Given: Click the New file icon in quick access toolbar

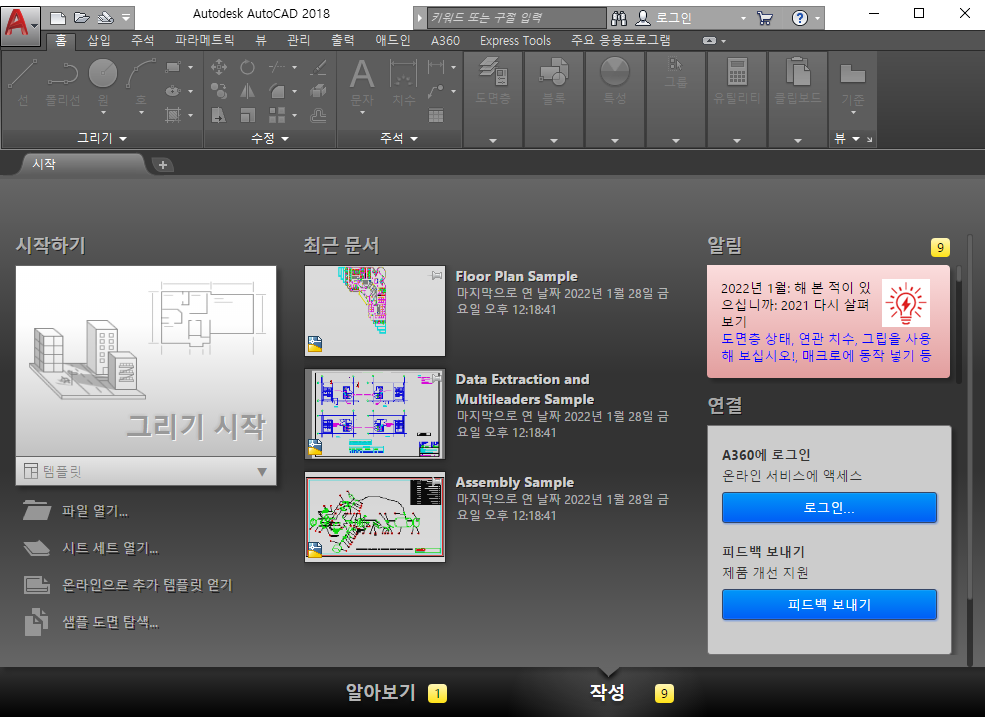Looking at the screenshot, I should point(58,17).
